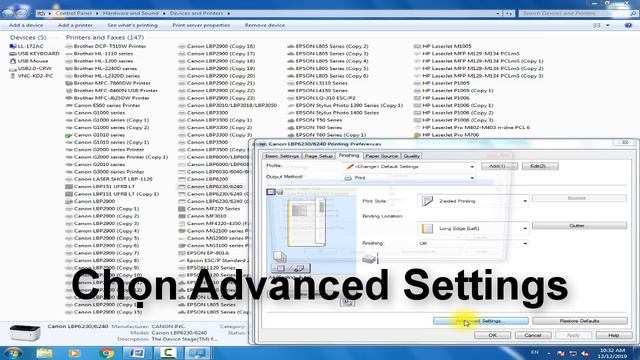The image size is (640, 360).
Task: Open Print server properties
Action: (x=201, y=25)
